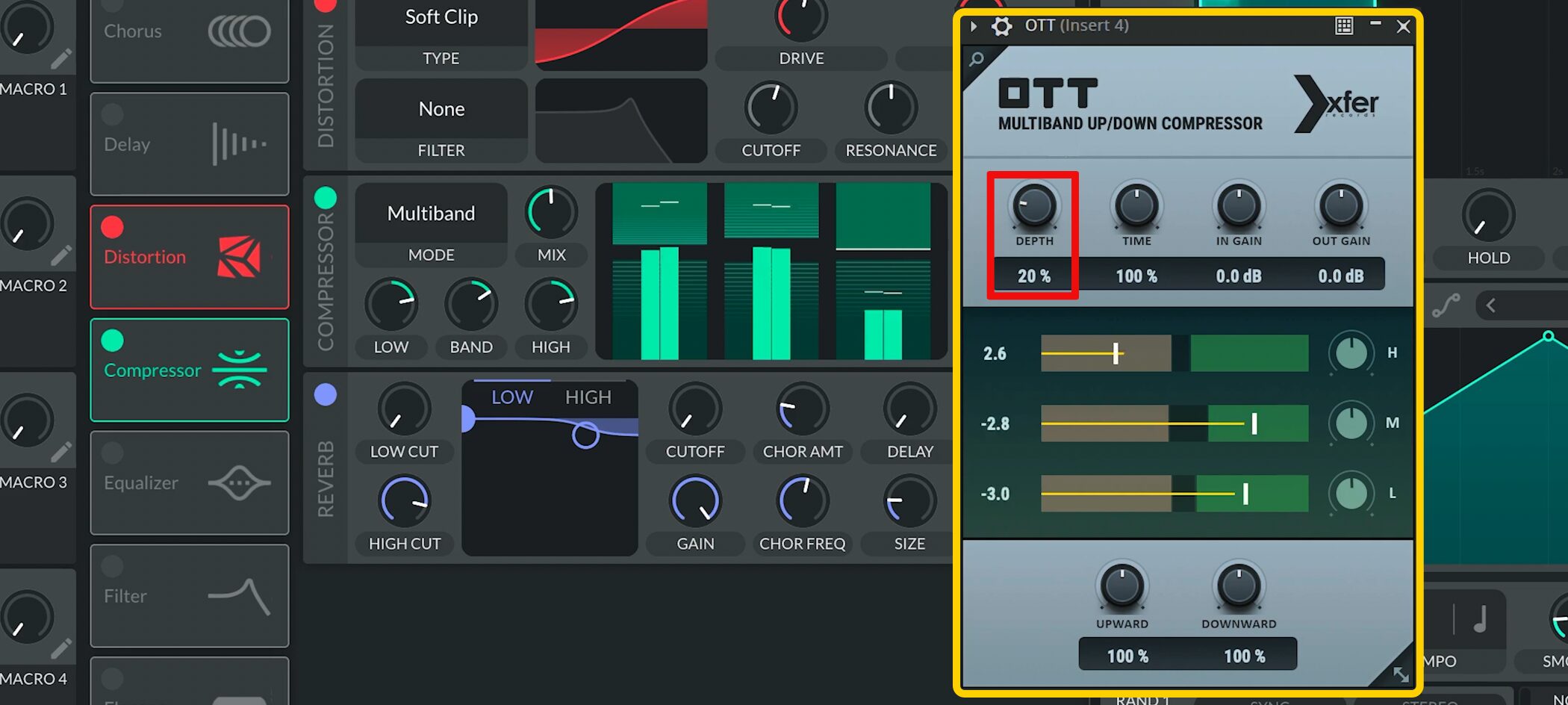Click the Xfer Records logo
1568x705 pixels.
click(x=1337, y=104)
